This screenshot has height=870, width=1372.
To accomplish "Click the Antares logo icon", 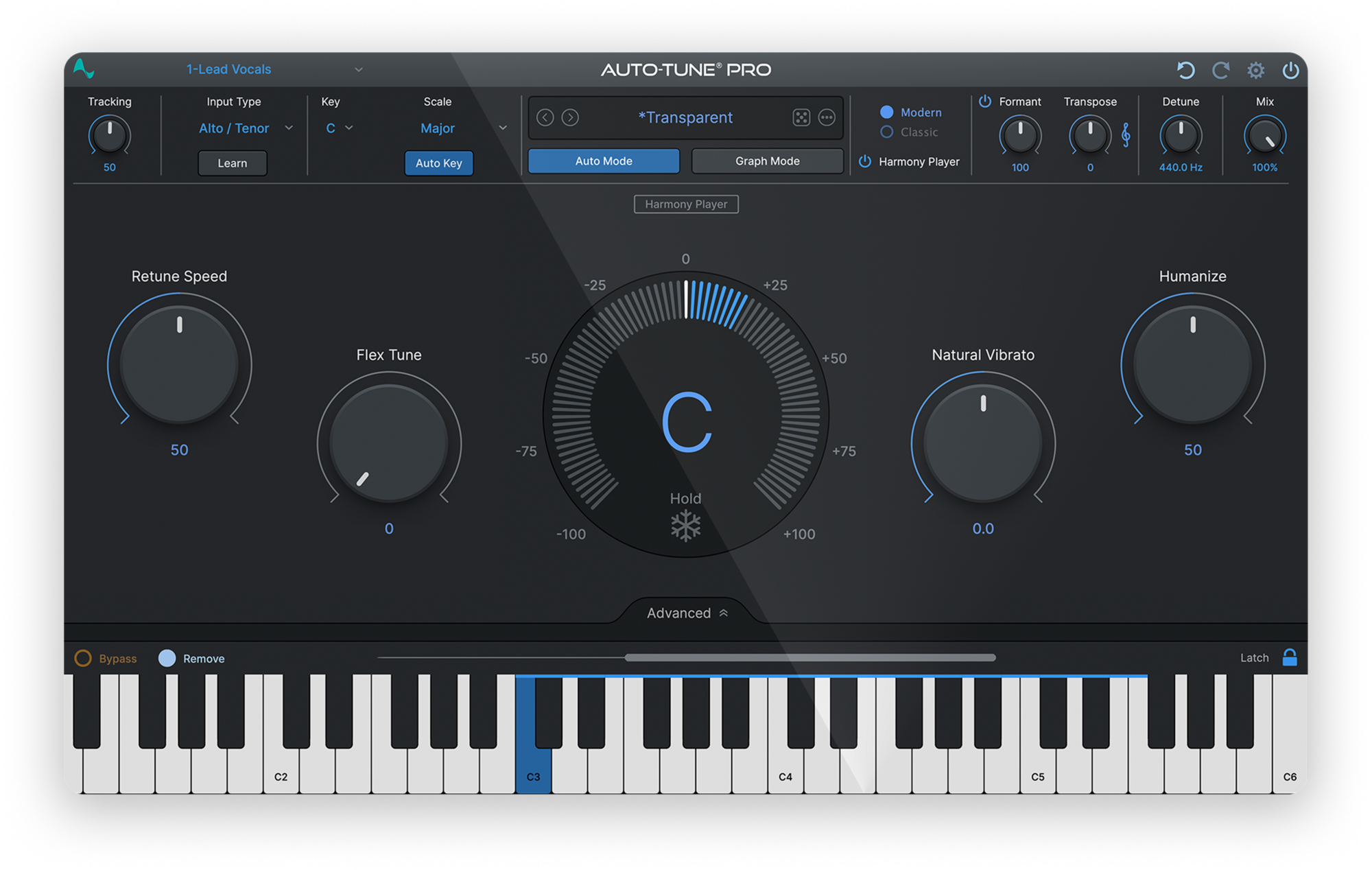I will [x=84, y=69].
